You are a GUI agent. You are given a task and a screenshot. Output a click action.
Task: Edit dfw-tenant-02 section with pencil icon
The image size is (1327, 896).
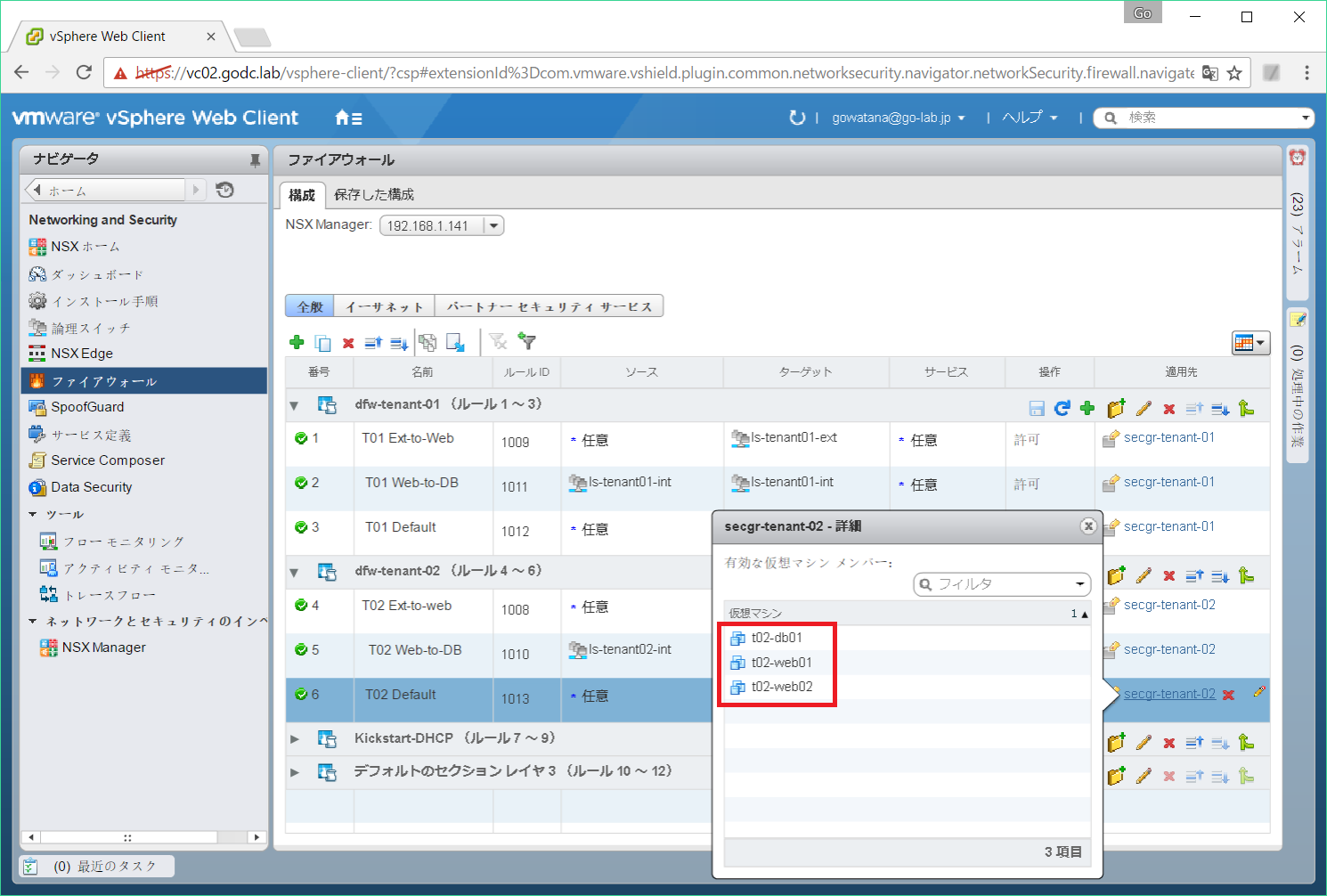coord(1144,575)
